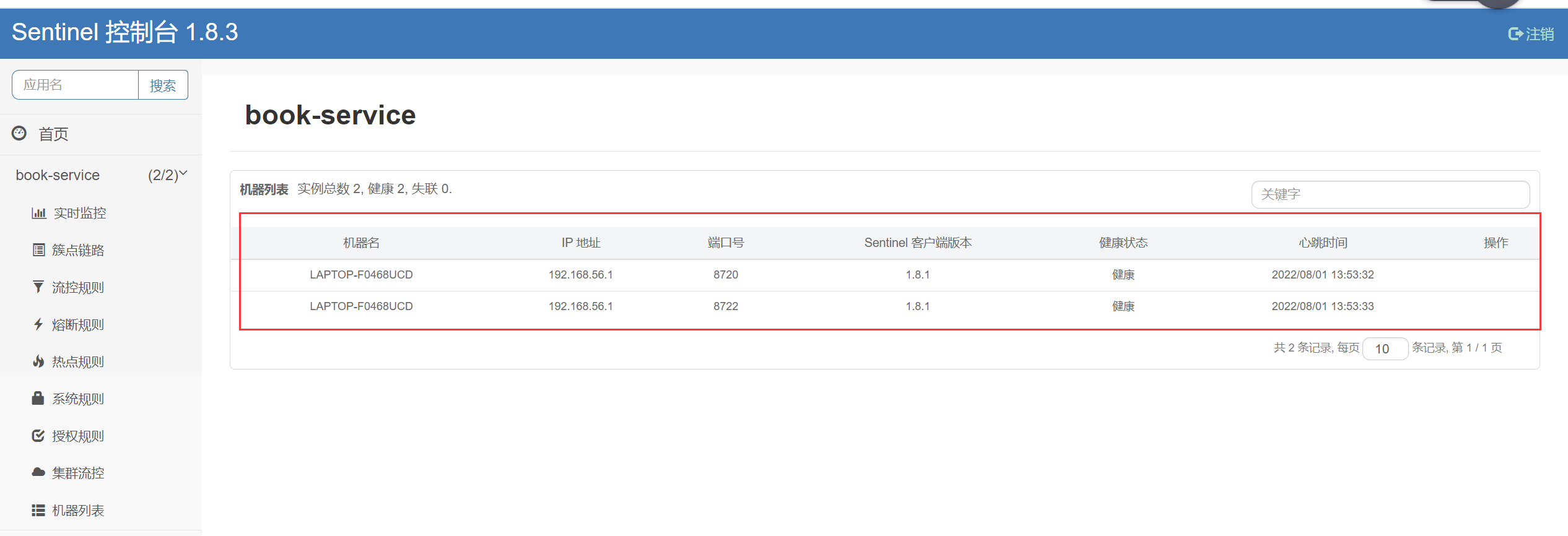This screenshot has height=536, width=1568.
Task: Select port 8720 cell
Action: (726, 275)
